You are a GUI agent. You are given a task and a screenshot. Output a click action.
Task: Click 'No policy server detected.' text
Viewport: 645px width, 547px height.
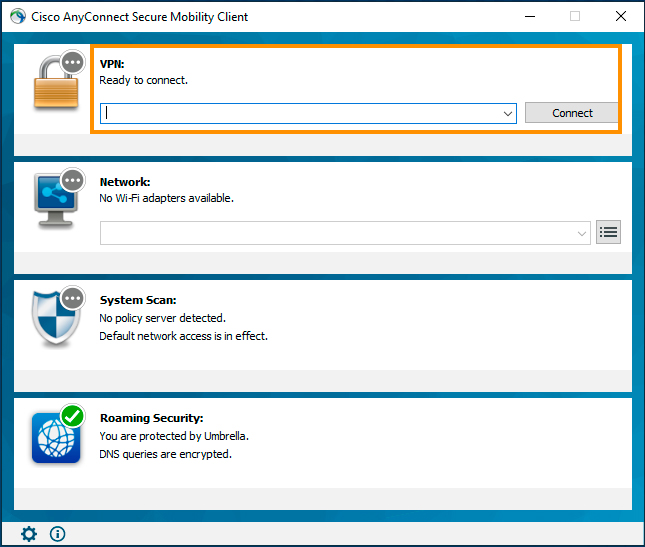point(162,318)
